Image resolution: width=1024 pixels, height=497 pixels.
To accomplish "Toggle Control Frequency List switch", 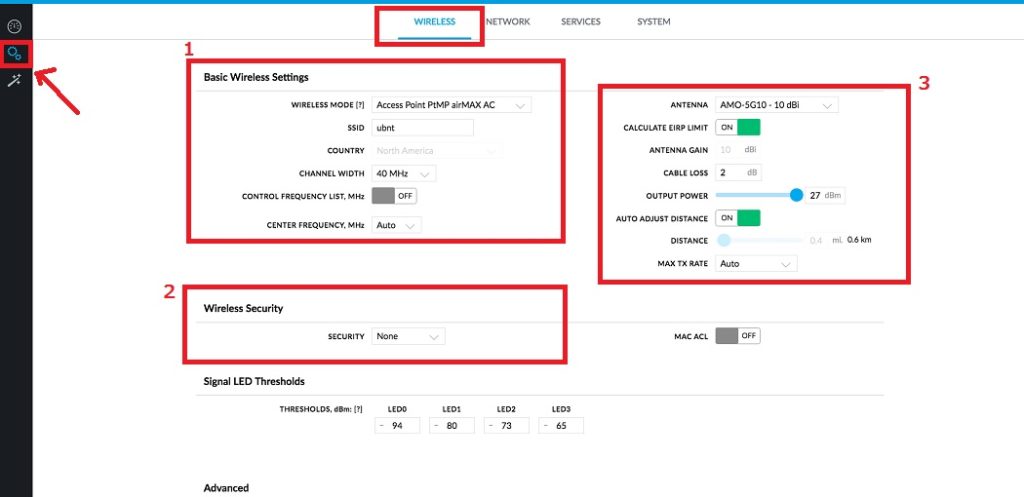I will pos(394,195).
